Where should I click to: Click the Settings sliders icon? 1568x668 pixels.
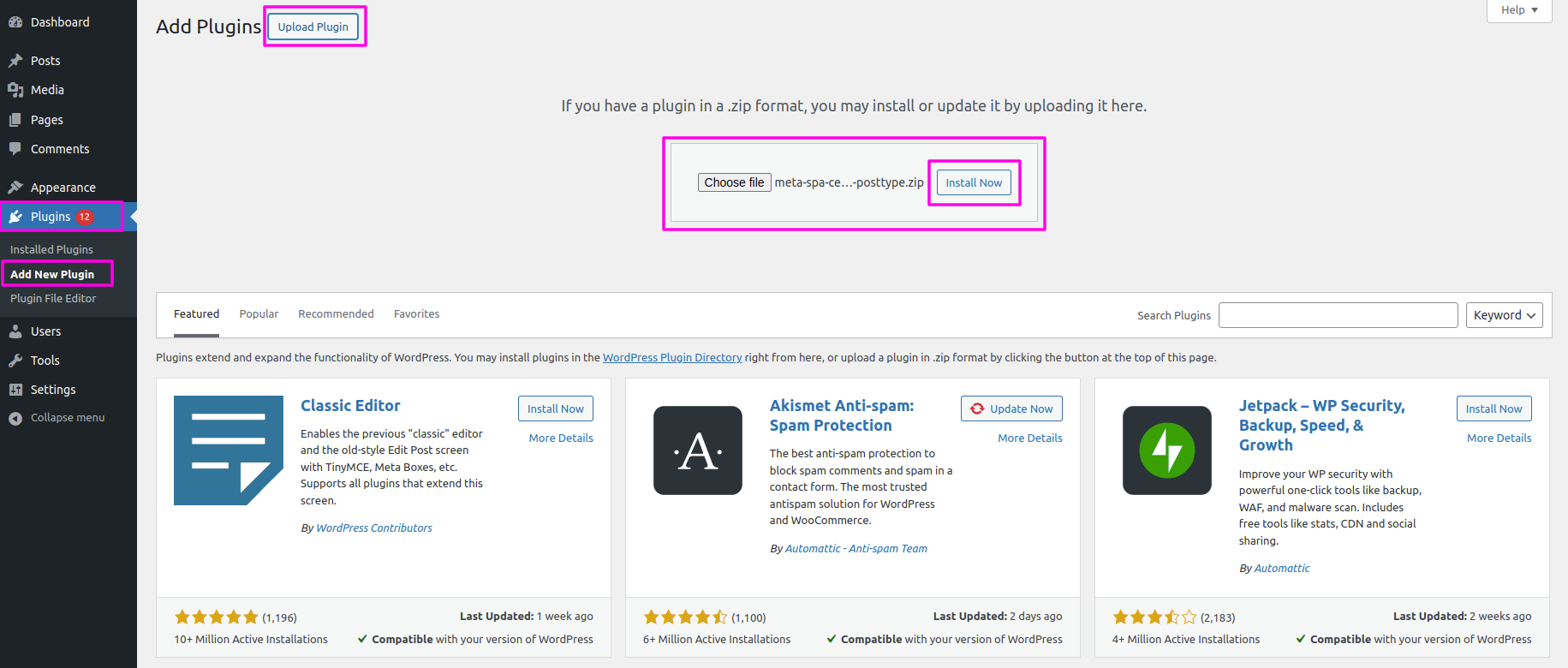point(15,390)
